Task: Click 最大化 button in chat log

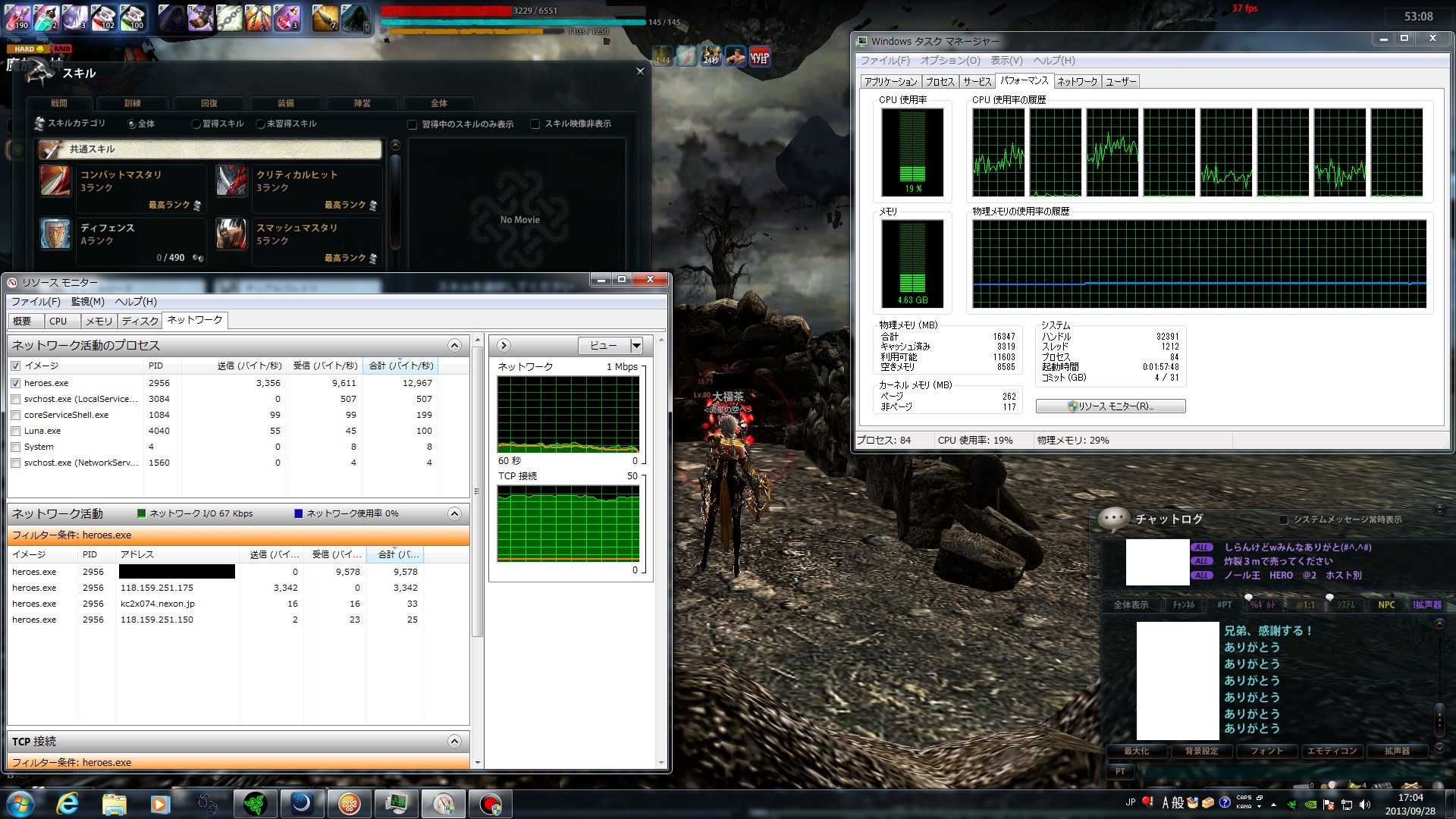Action: [x=1136, y=751]
